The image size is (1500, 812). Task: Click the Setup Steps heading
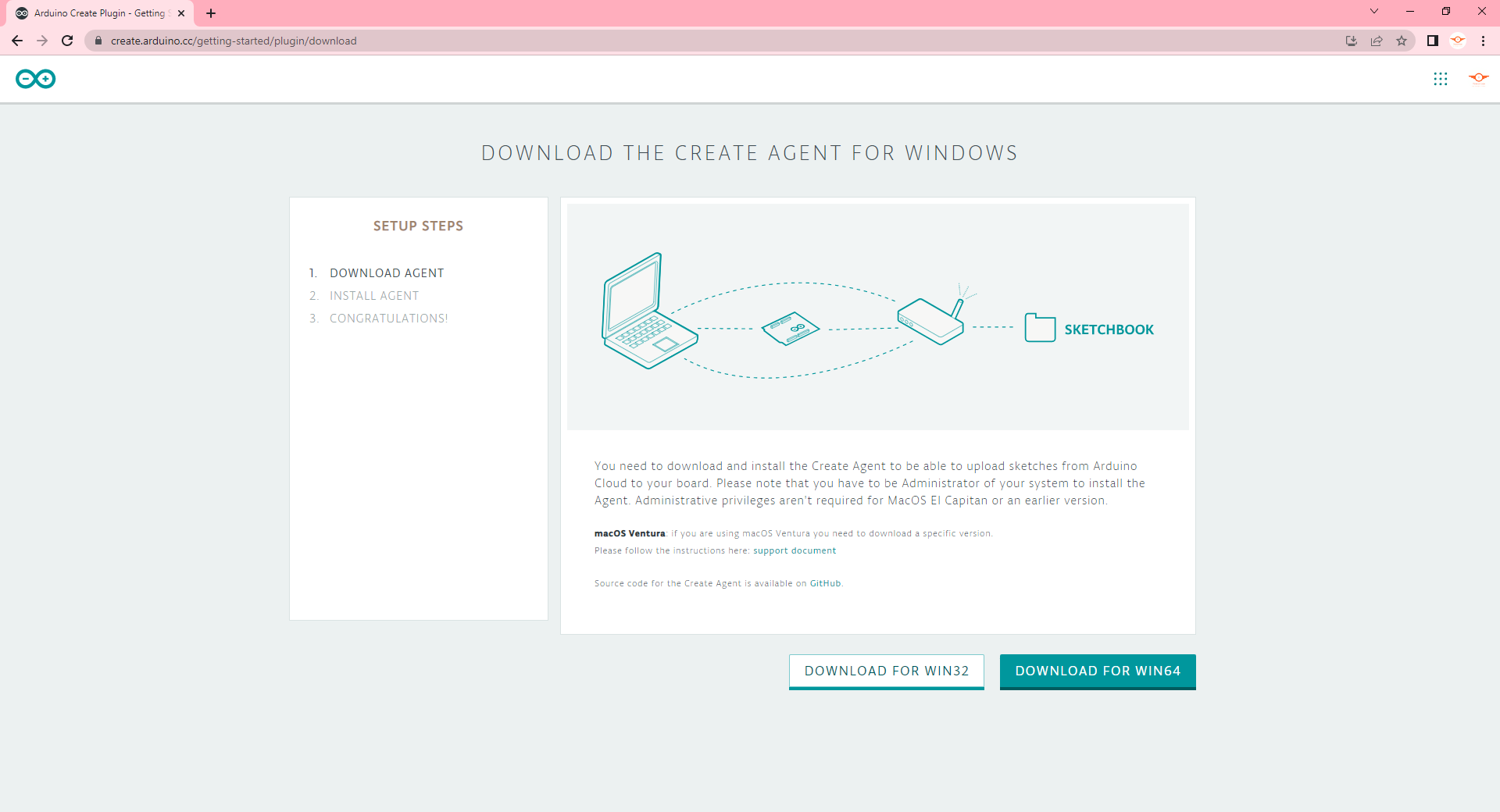tap(418, 226)
